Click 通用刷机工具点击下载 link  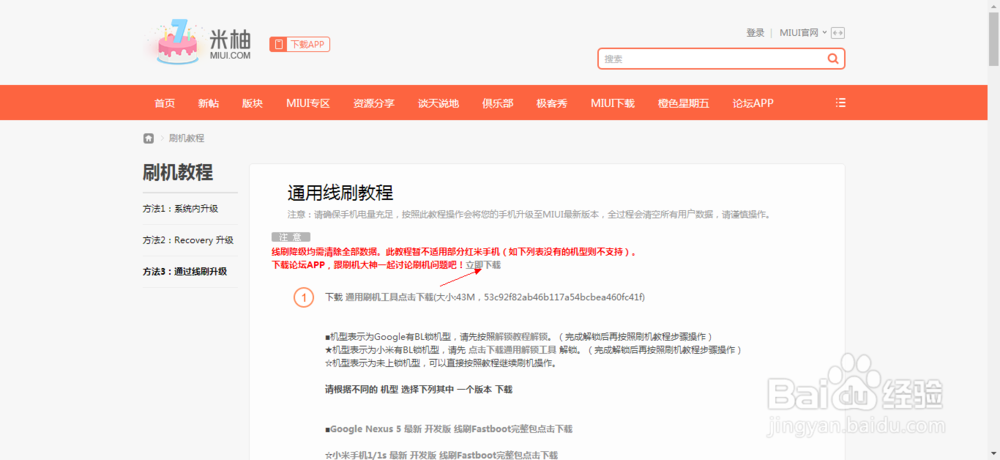point(389,297)
